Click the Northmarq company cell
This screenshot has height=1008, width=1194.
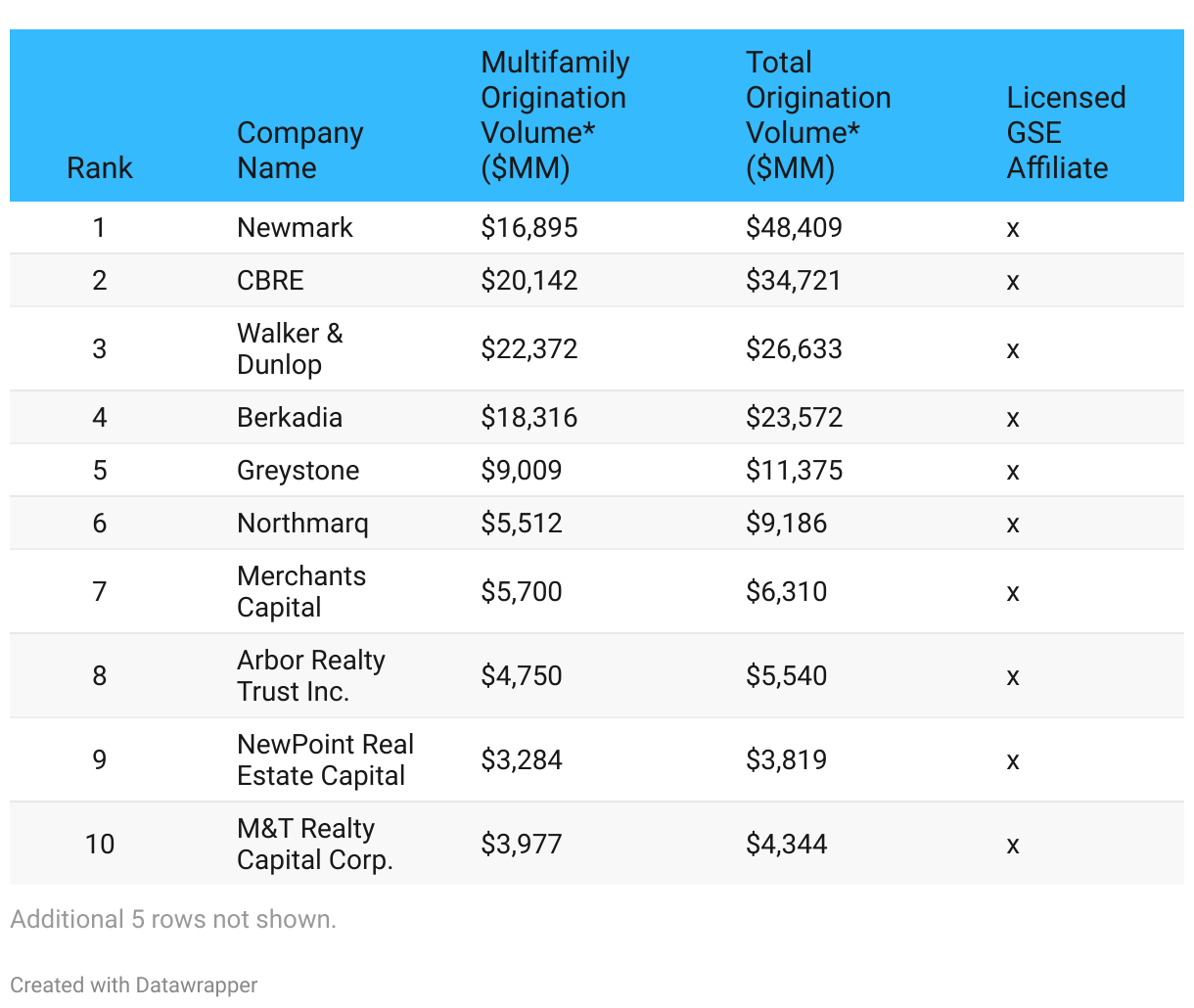(x=302, y=524)
